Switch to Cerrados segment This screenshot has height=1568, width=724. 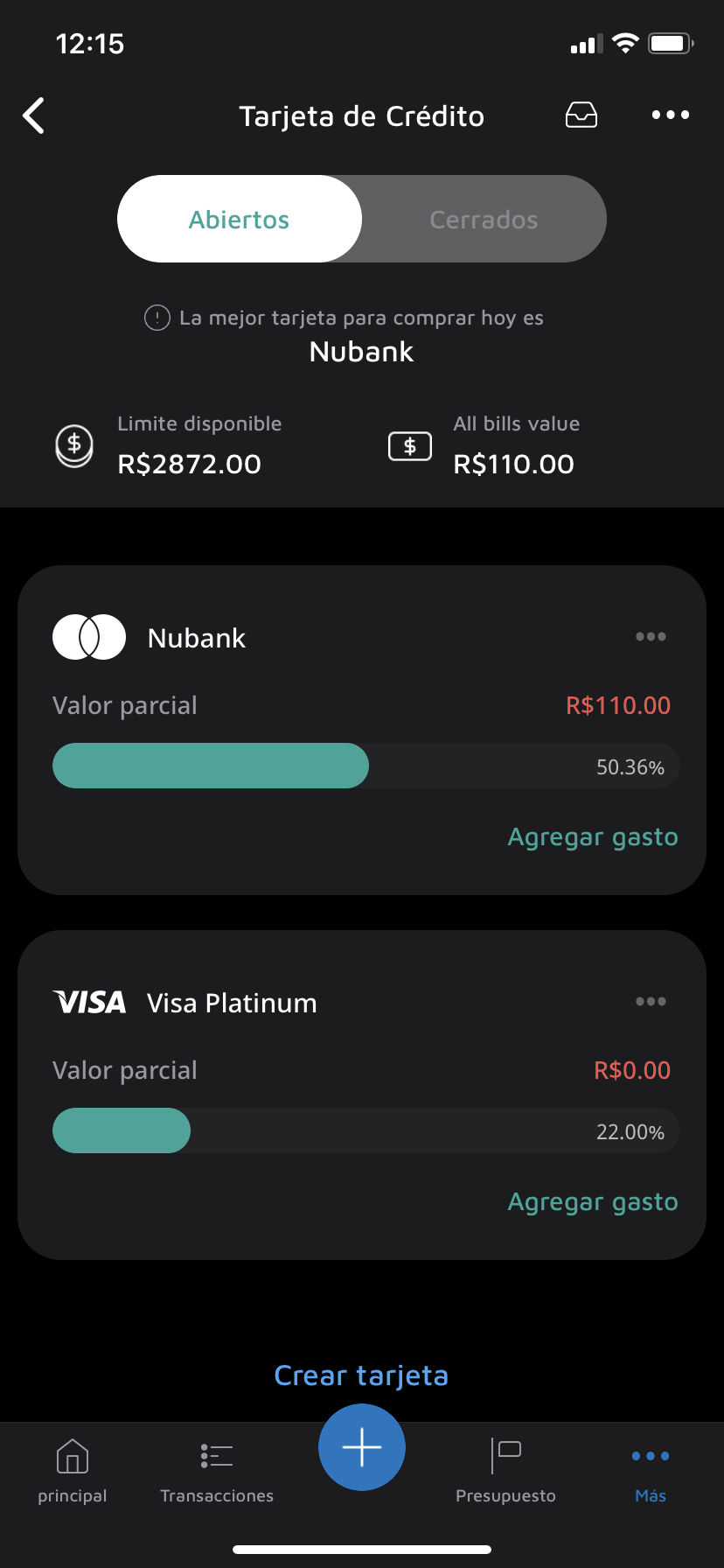(x=484, y=219)
